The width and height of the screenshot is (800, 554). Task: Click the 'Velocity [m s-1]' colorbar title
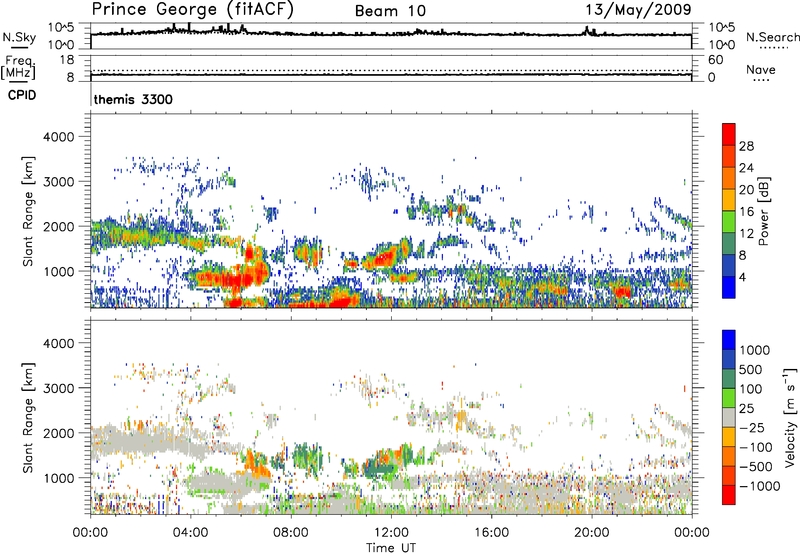pos(790,417)
